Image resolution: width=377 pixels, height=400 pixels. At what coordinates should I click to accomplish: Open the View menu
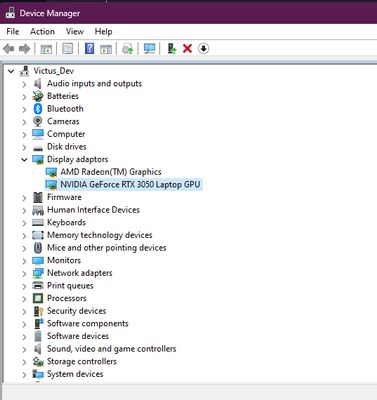[x=75, y=32]
